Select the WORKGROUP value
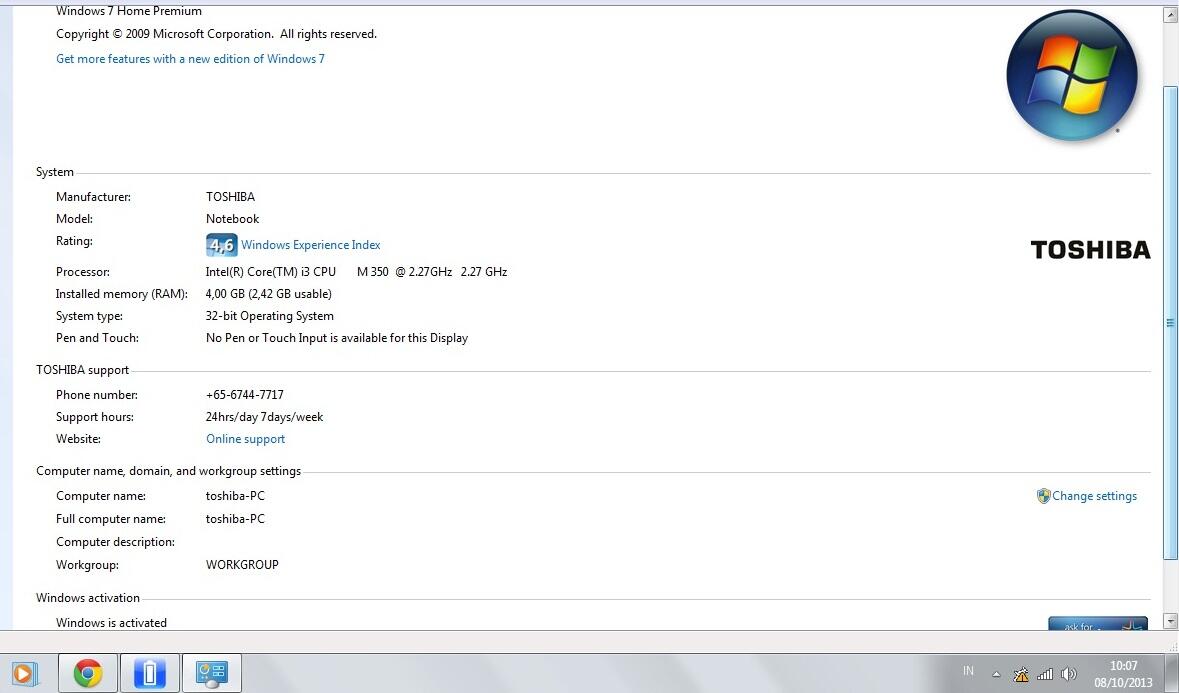The width and height of the screenshot is (1179, 693). 242,564
